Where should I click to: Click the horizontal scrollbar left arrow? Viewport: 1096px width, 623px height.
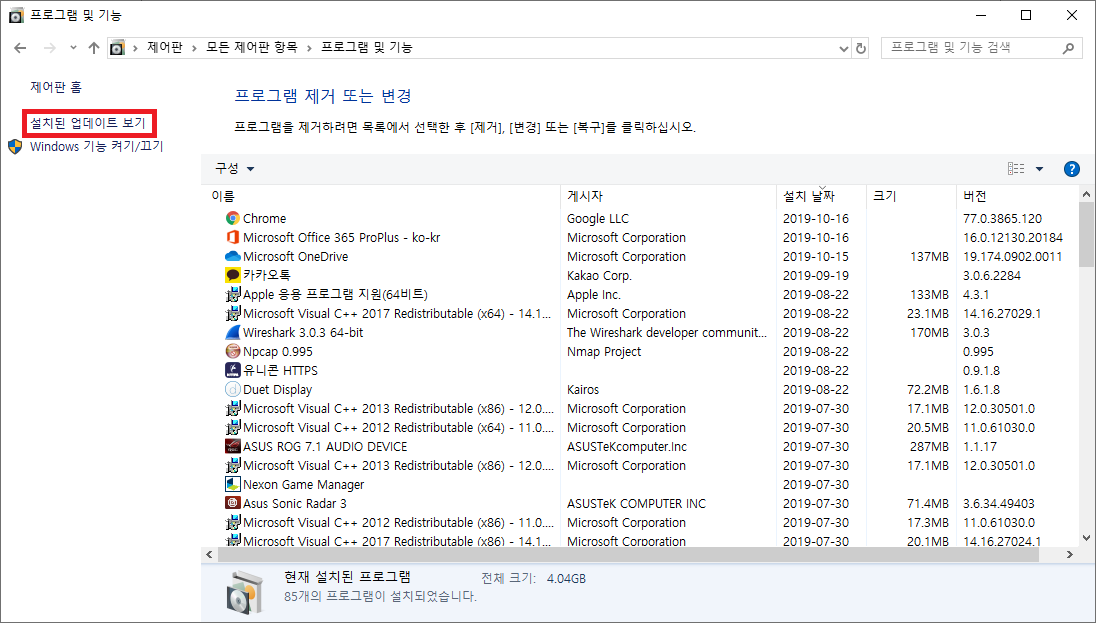click(209, 554)
